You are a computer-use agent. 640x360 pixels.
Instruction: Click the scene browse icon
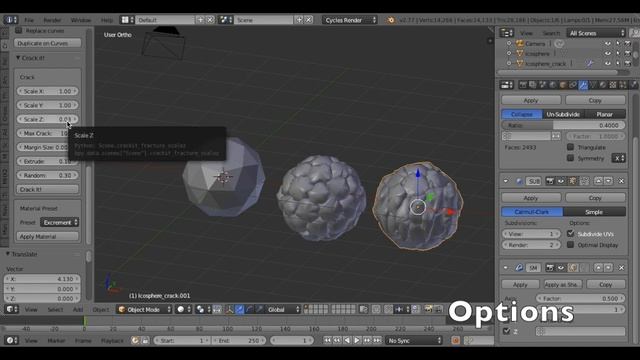[x=225, y=20]
